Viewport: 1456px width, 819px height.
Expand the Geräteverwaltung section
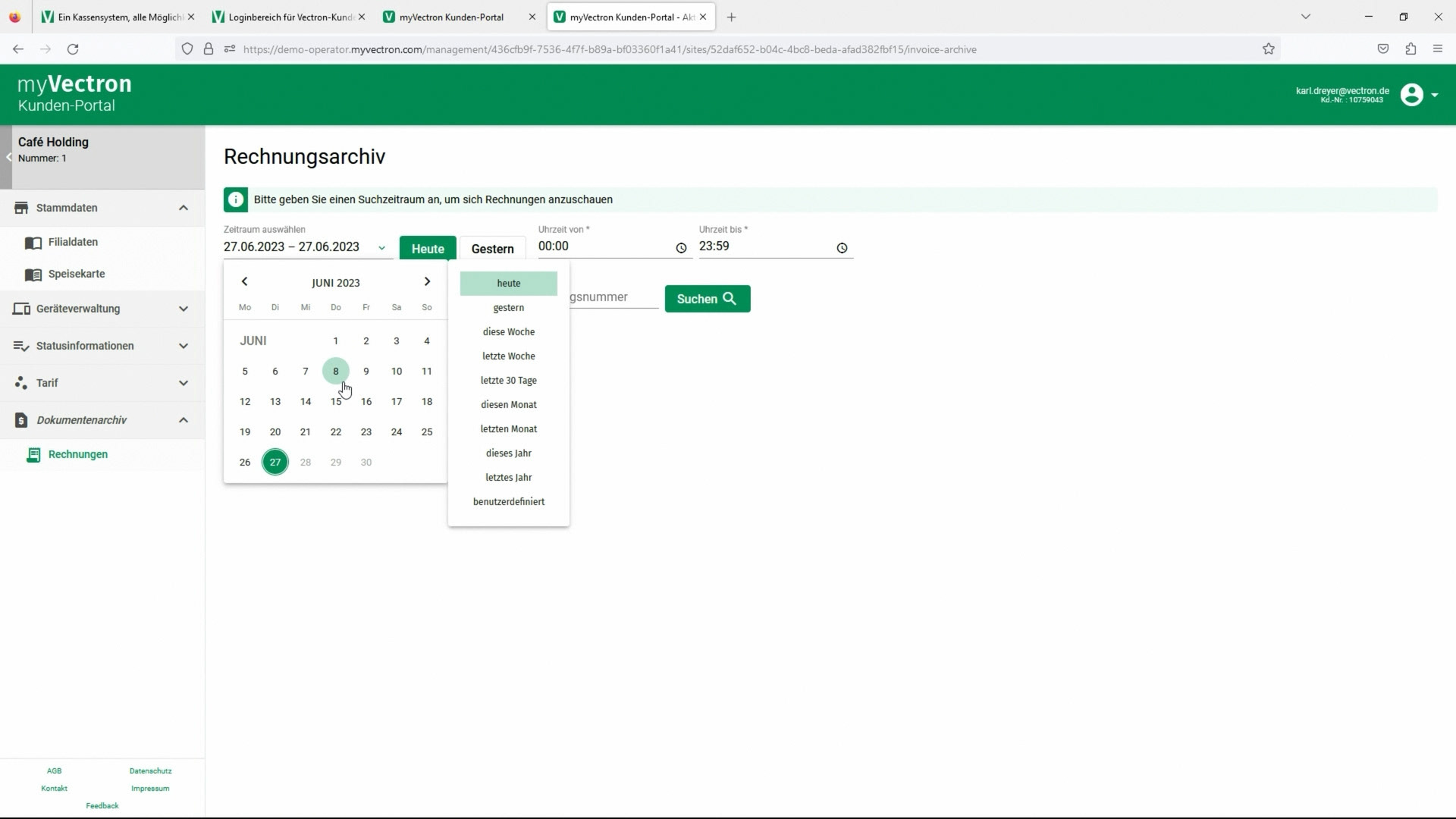[x=183, y=309]
